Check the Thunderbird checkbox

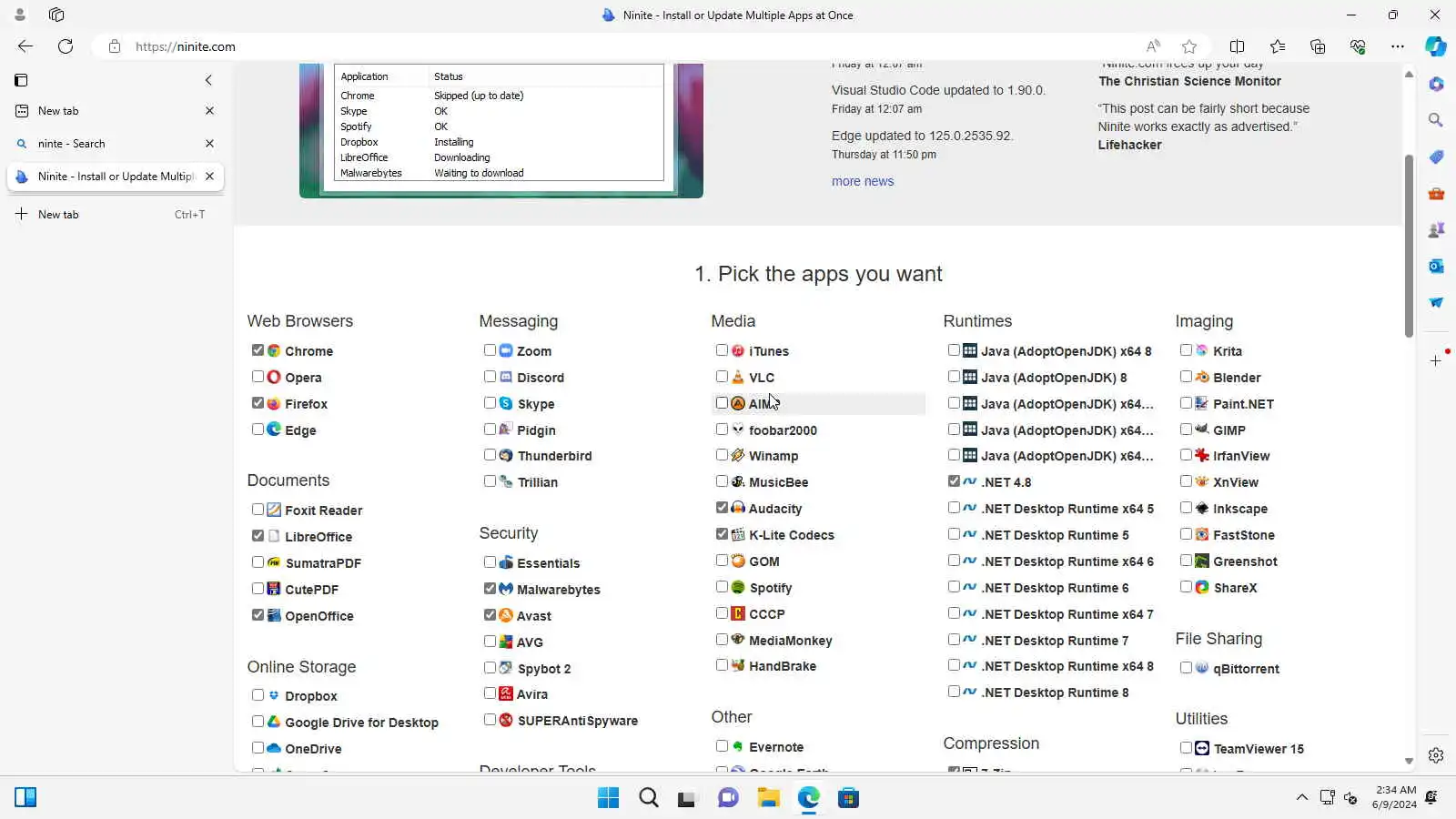(x=490, y=455)
